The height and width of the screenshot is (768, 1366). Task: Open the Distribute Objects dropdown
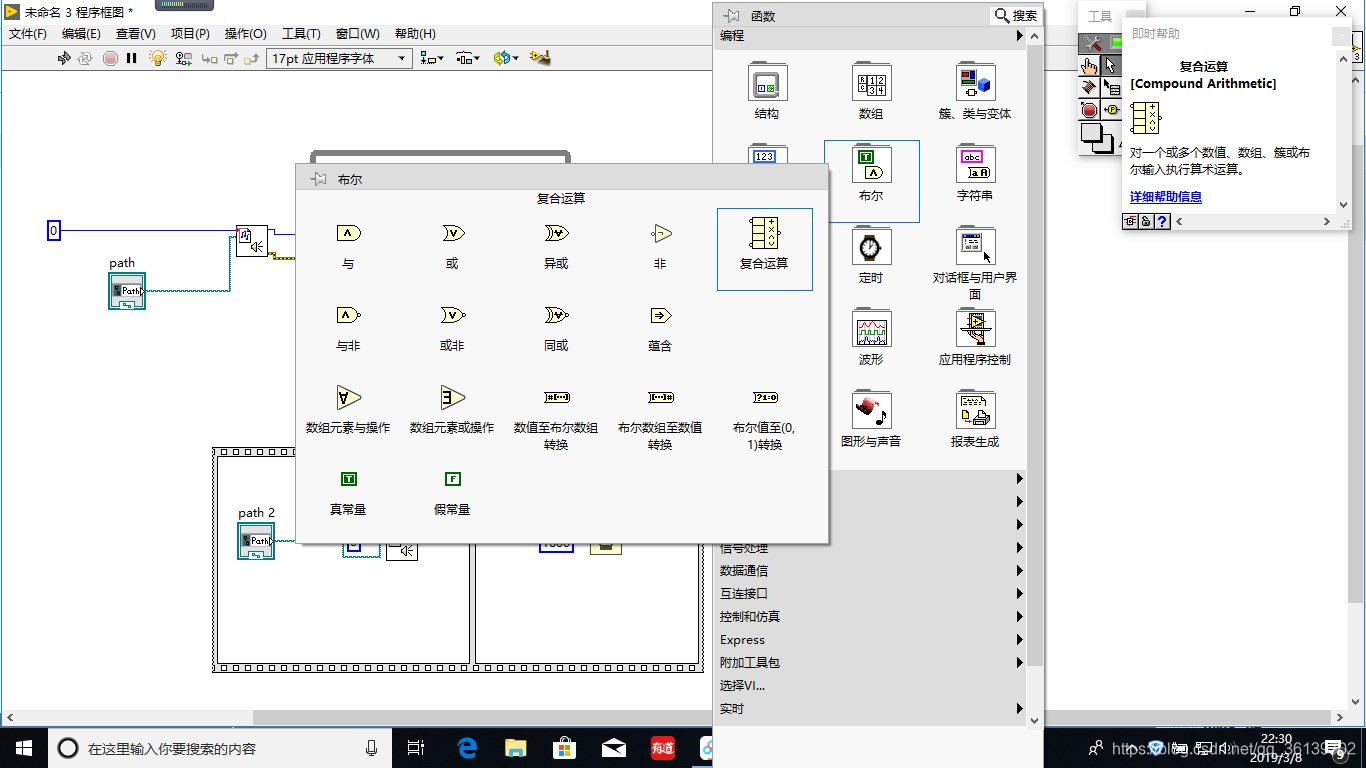[x=467, y=58]
